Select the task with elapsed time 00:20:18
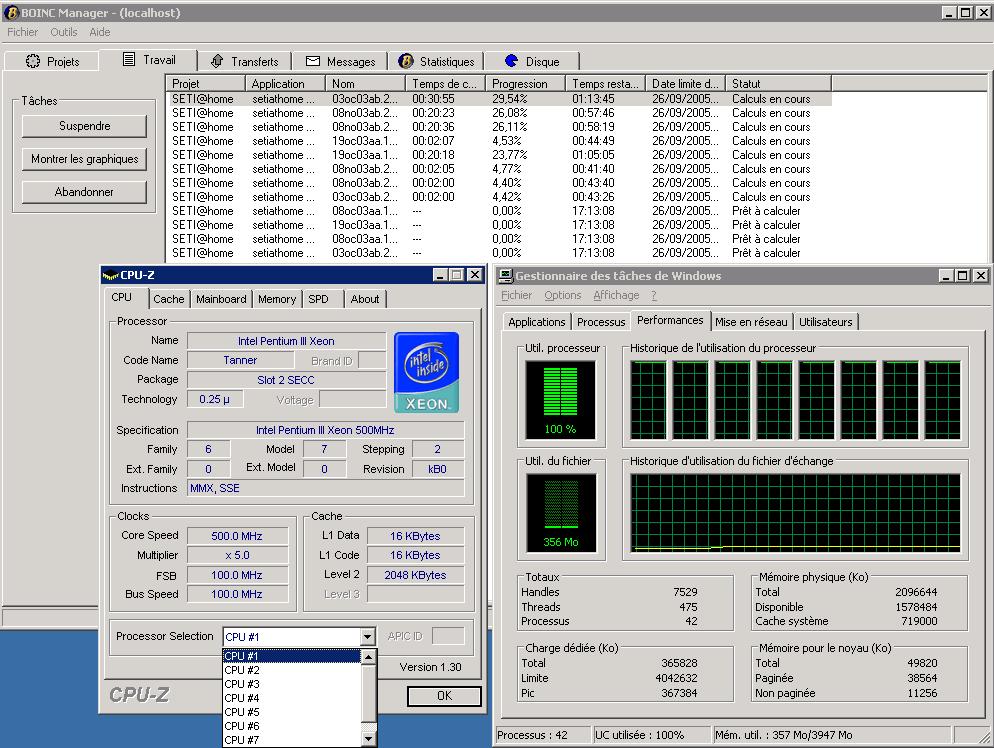 (x=499, y=155)
